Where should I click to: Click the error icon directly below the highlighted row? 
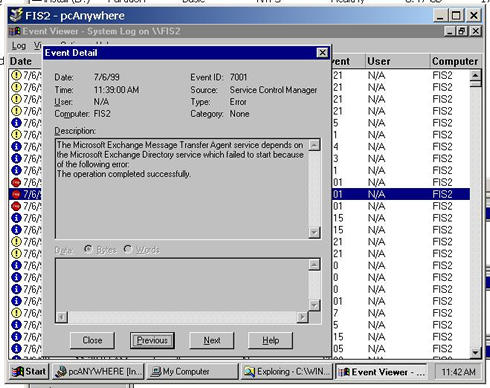[x=16, y=206]
